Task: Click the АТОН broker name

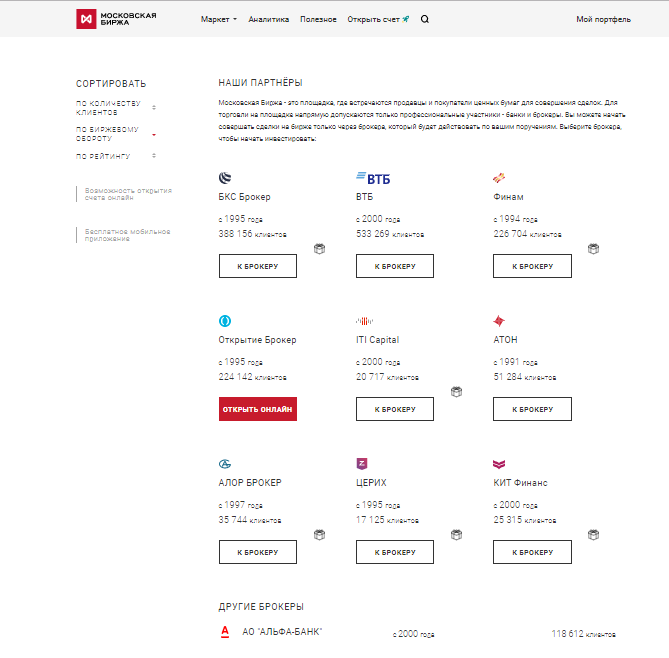Action: (x=505, y=340)
